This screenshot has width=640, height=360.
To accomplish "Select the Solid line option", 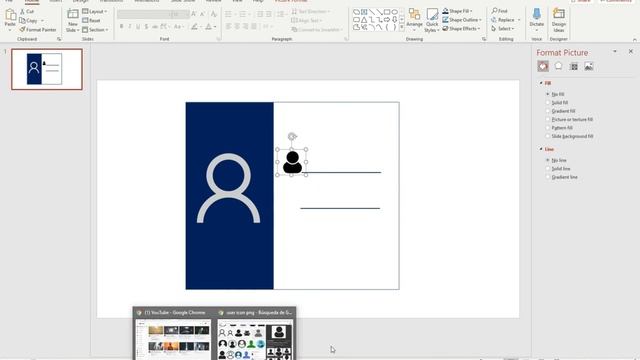I will click(558, 169).
